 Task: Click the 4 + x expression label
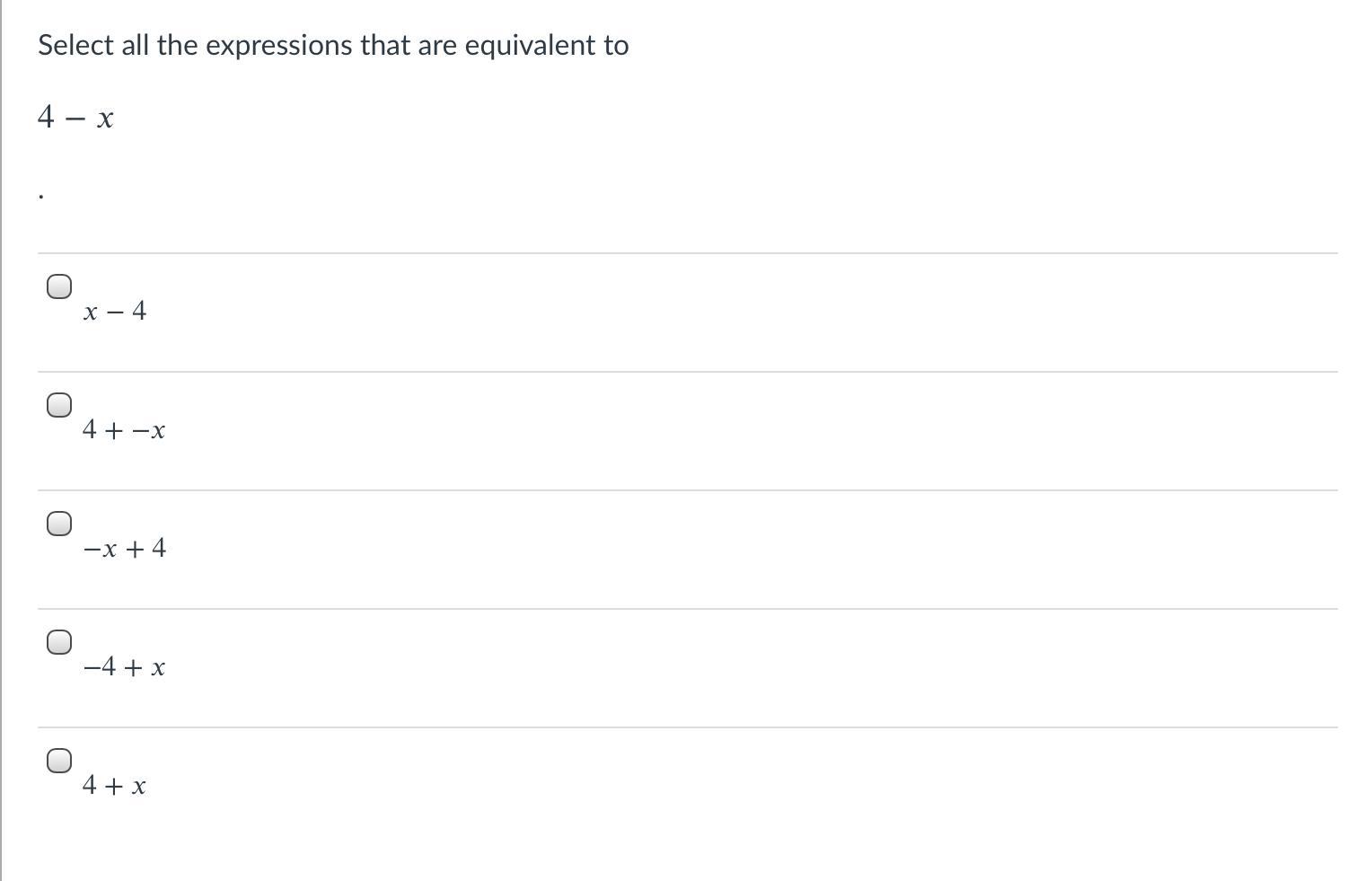point(114,786)
